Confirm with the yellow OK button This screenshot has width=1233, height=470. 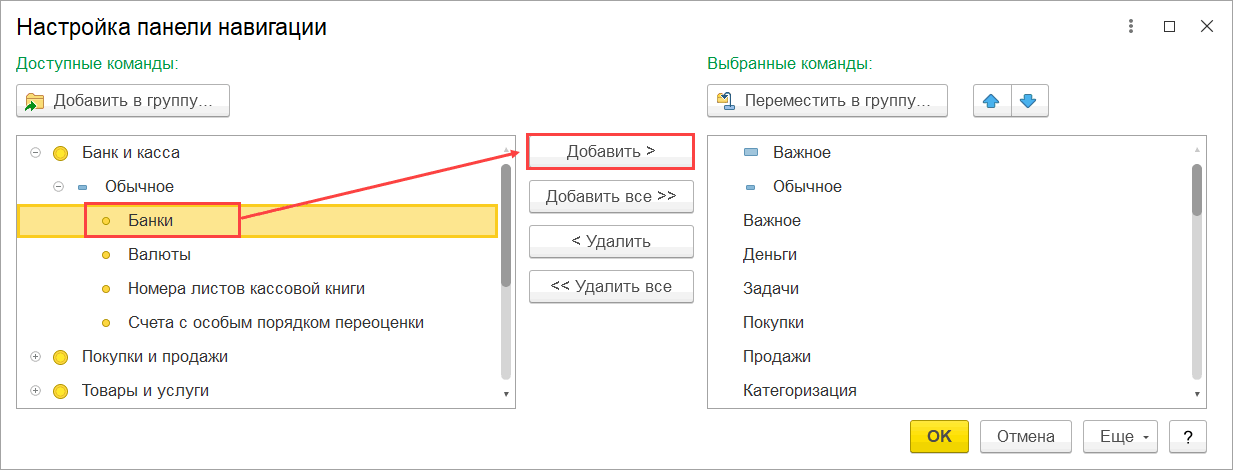click(x=939, y=436)
